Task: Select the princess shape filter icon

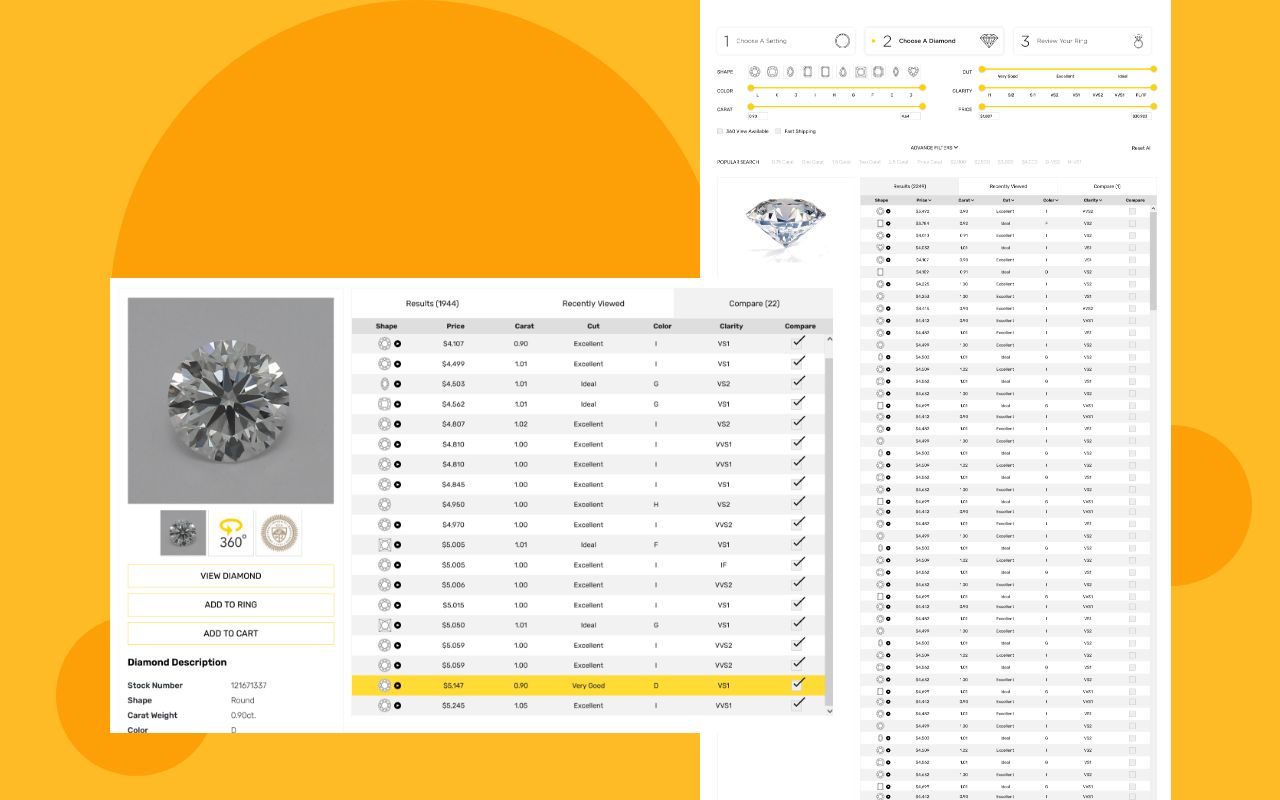Action: click(861, 72)
